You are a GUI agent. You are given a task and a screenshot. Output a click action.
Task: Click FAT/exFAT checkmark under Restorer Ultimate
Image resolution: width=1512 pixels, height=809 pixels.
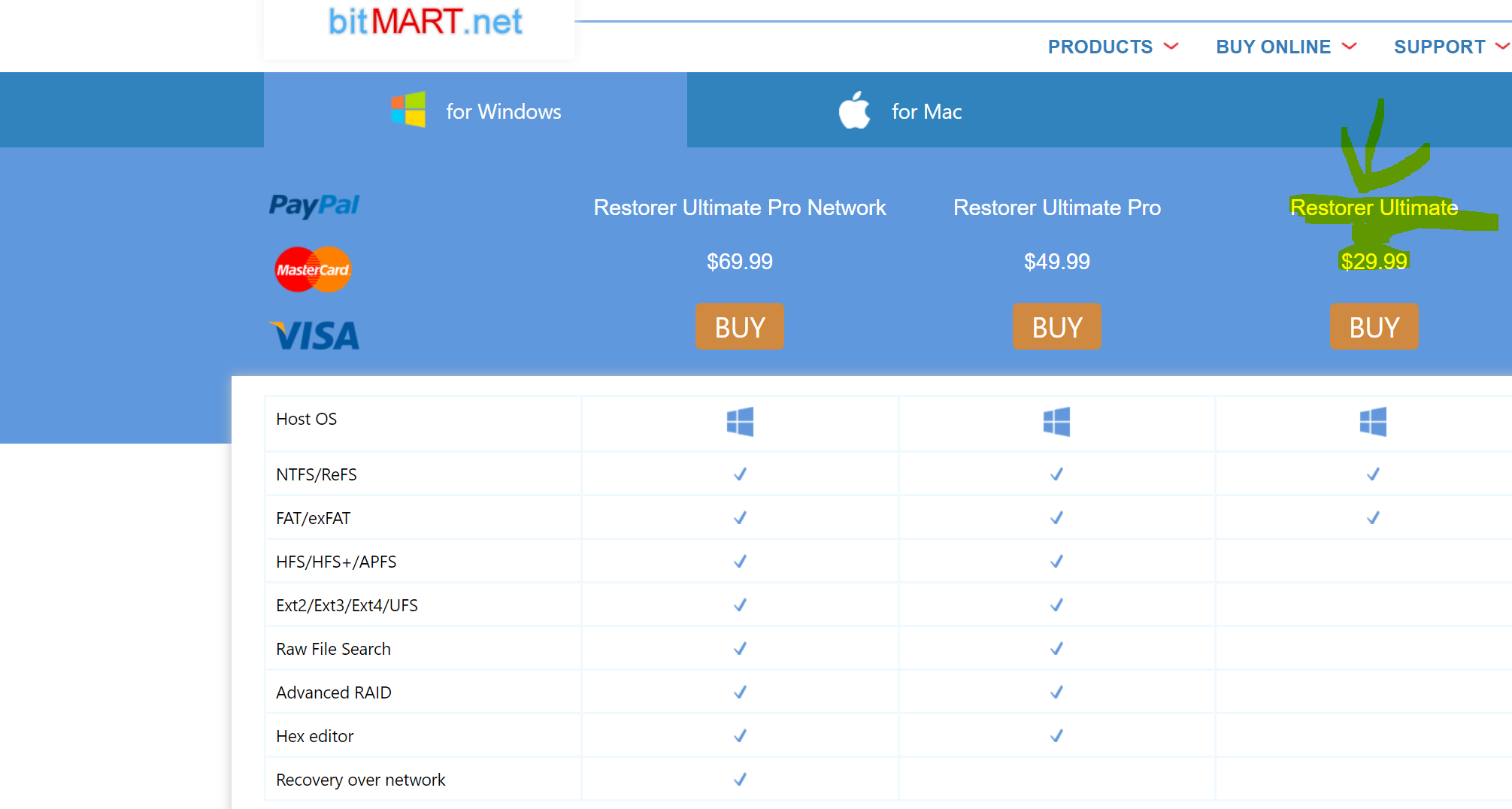tap(1373, 518)
